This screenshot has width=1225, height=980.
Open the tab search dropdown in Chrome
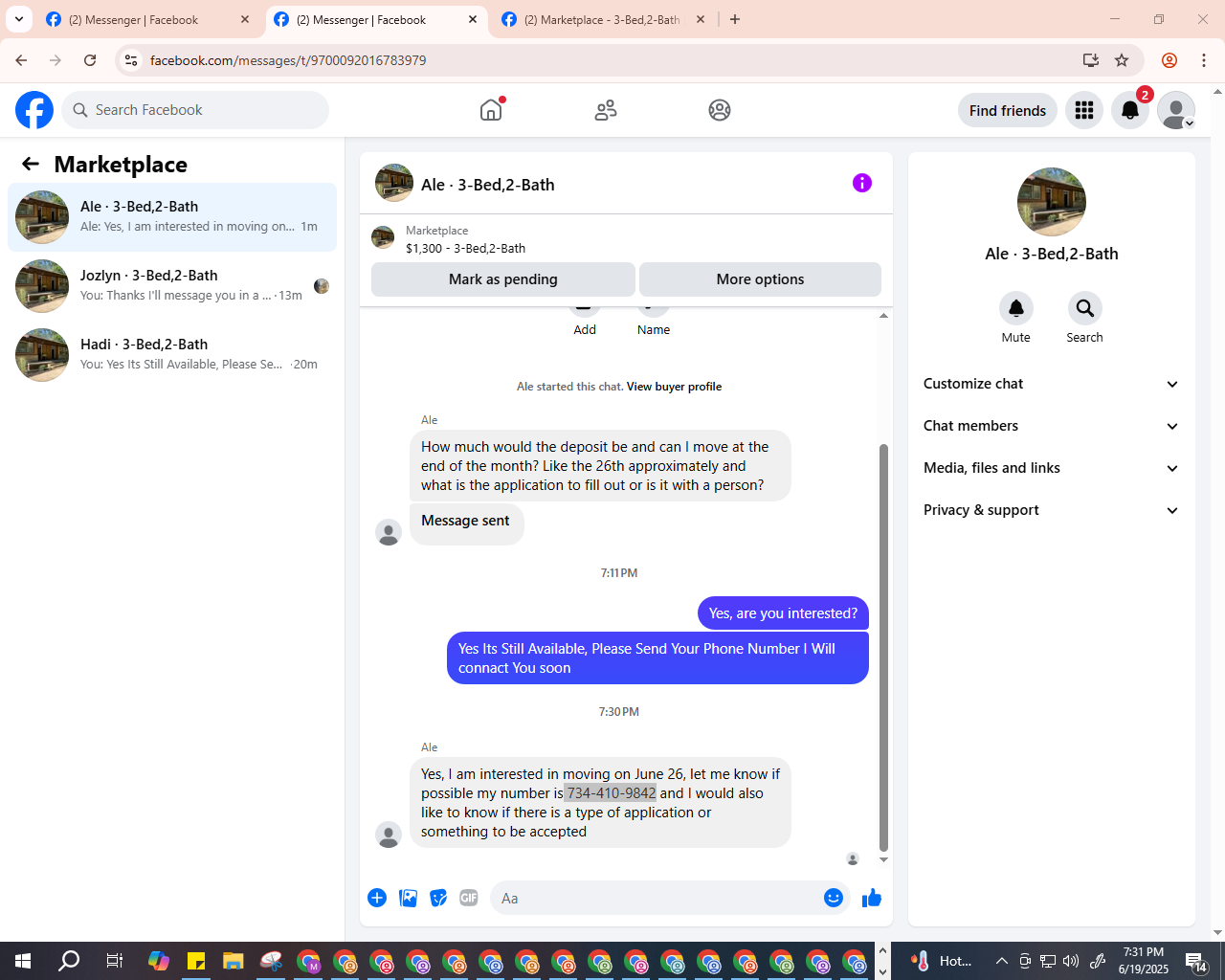(x=19, y=19)
